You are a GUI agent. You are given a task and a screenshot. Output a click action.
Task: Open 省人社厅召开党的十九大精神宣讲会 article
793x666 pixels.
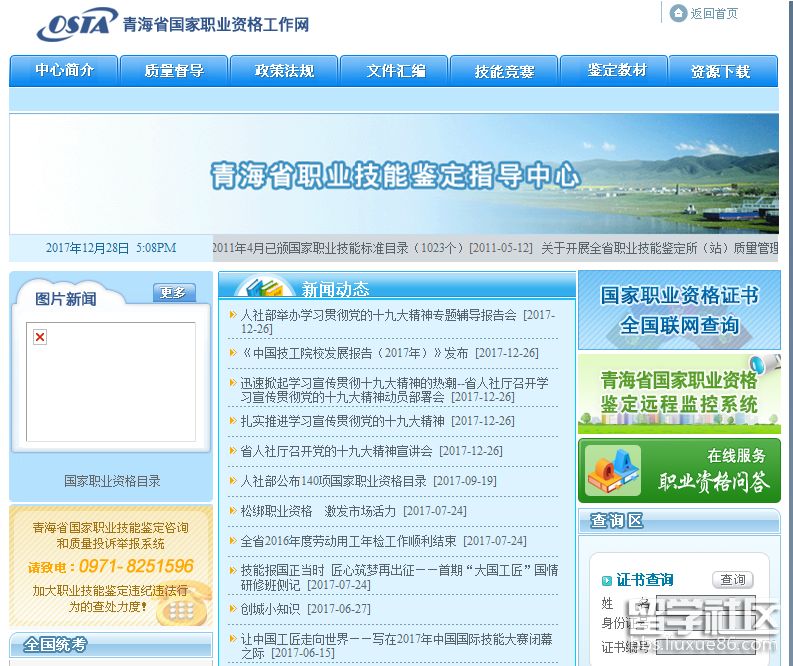coord(371,451)
